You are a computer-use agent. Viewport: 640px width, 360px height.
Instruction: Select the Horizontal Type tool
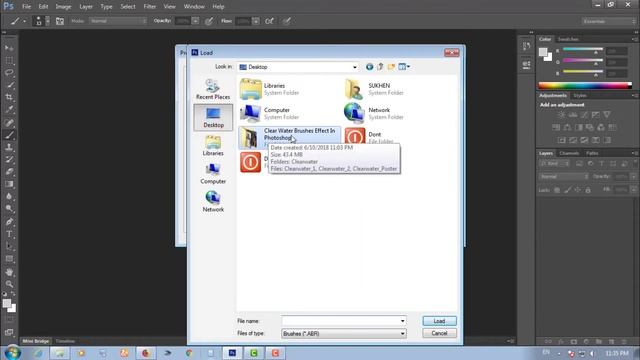click(9, 234)
